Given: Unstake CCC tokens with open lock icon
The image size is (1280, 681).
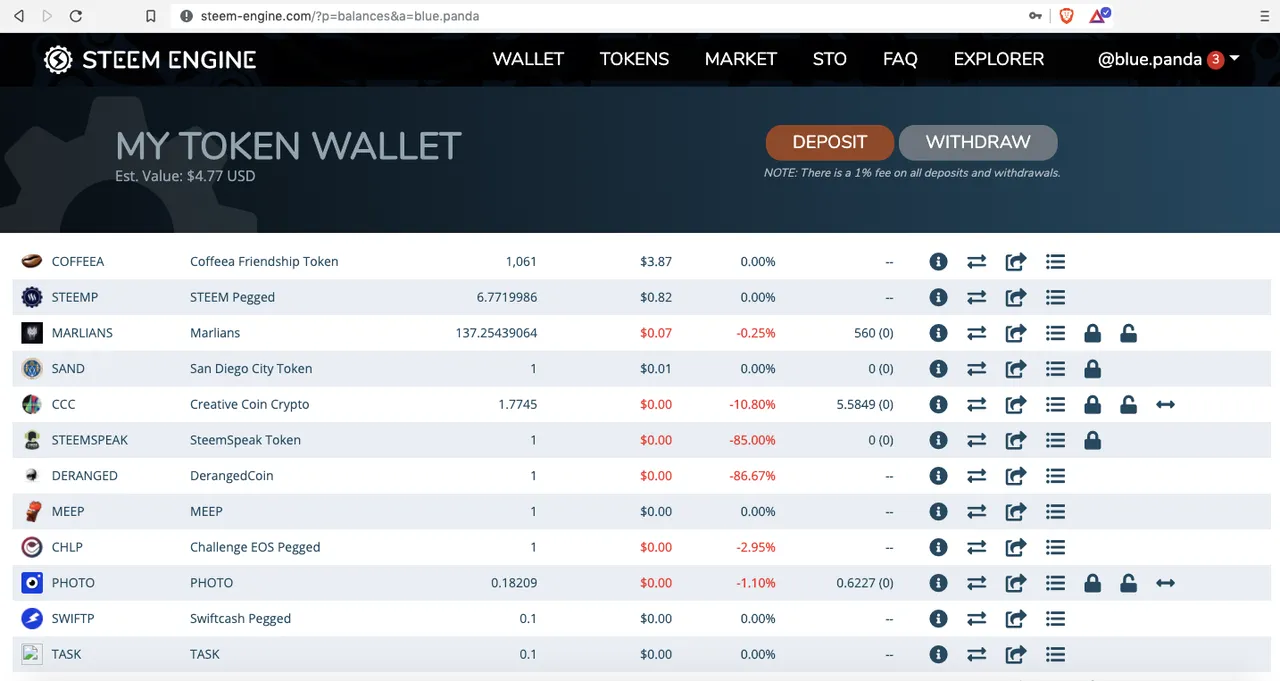Looking at the screenshot, I should (x=1128, y=405).
